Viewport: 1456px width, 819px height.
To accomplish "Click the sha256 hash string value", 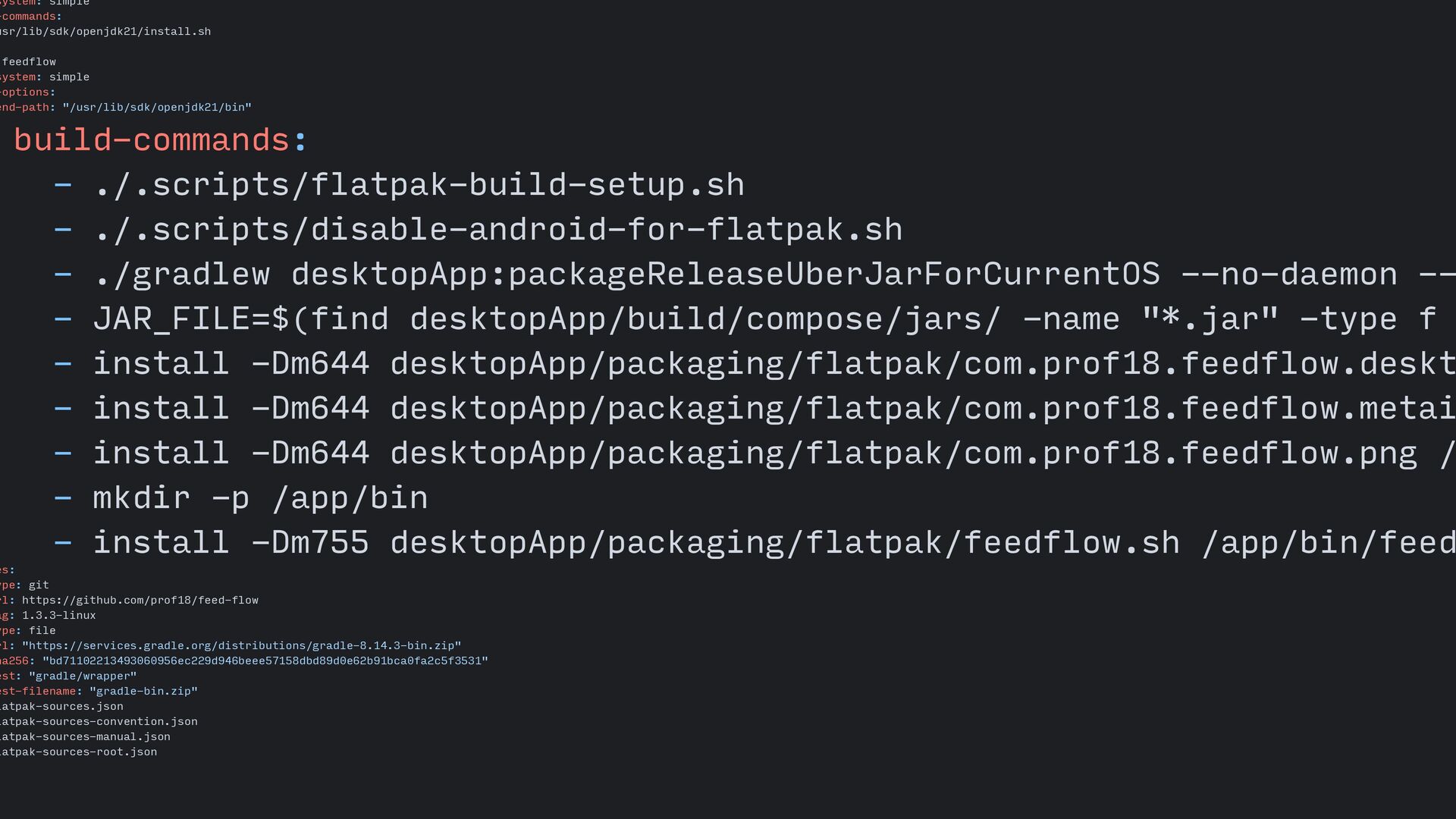I will [x=265, y=661].
